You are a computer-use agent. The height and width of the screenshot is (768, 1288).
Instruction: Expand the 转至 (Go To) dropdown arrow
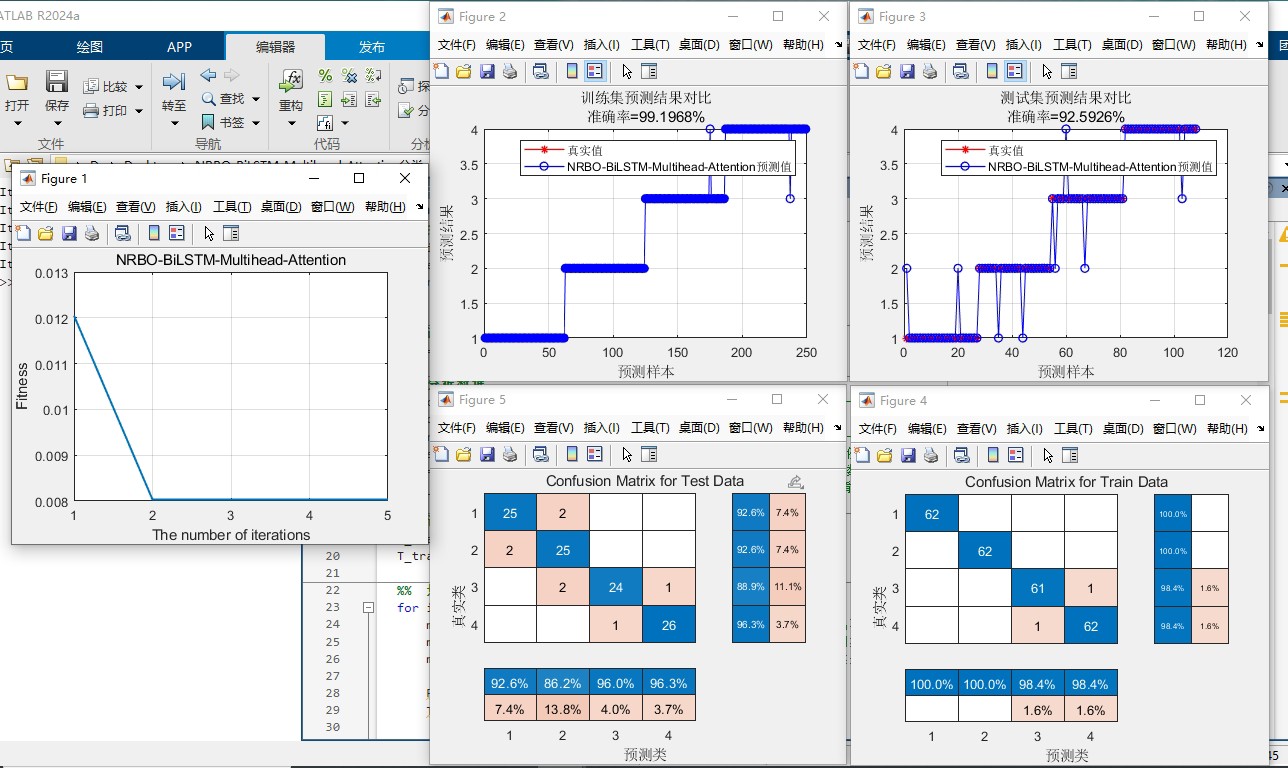click(174, 123)
